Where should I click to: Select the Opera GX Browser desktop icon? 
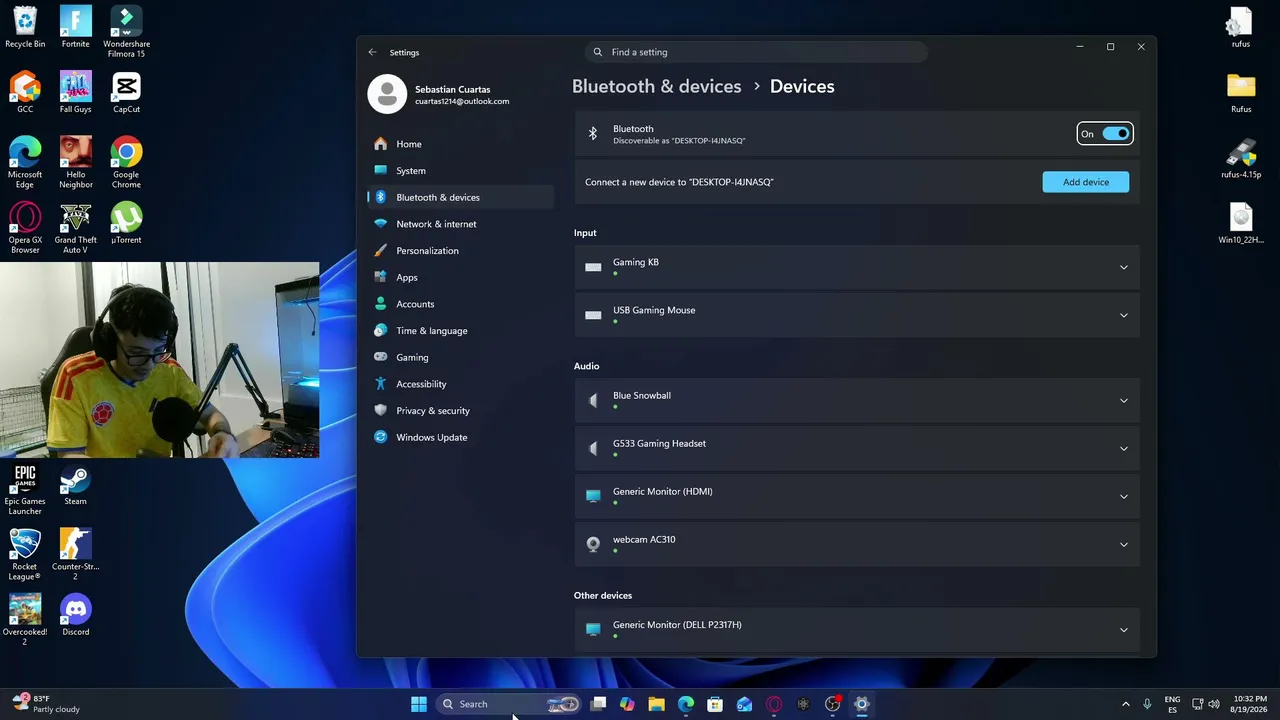coord(25,228)
